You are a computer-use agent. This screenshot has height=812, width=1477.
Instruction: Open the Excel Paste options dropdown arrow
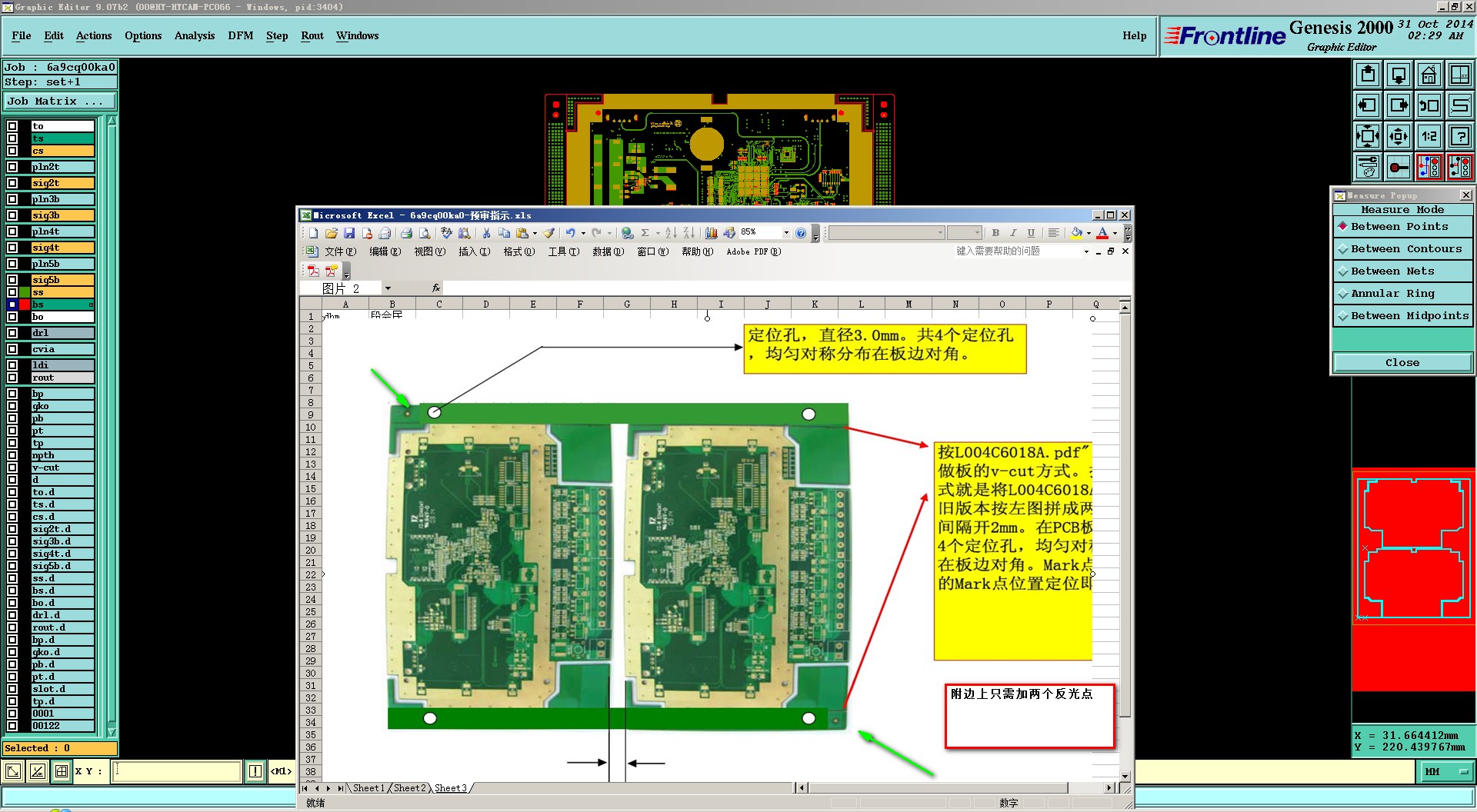coord(535,233)
